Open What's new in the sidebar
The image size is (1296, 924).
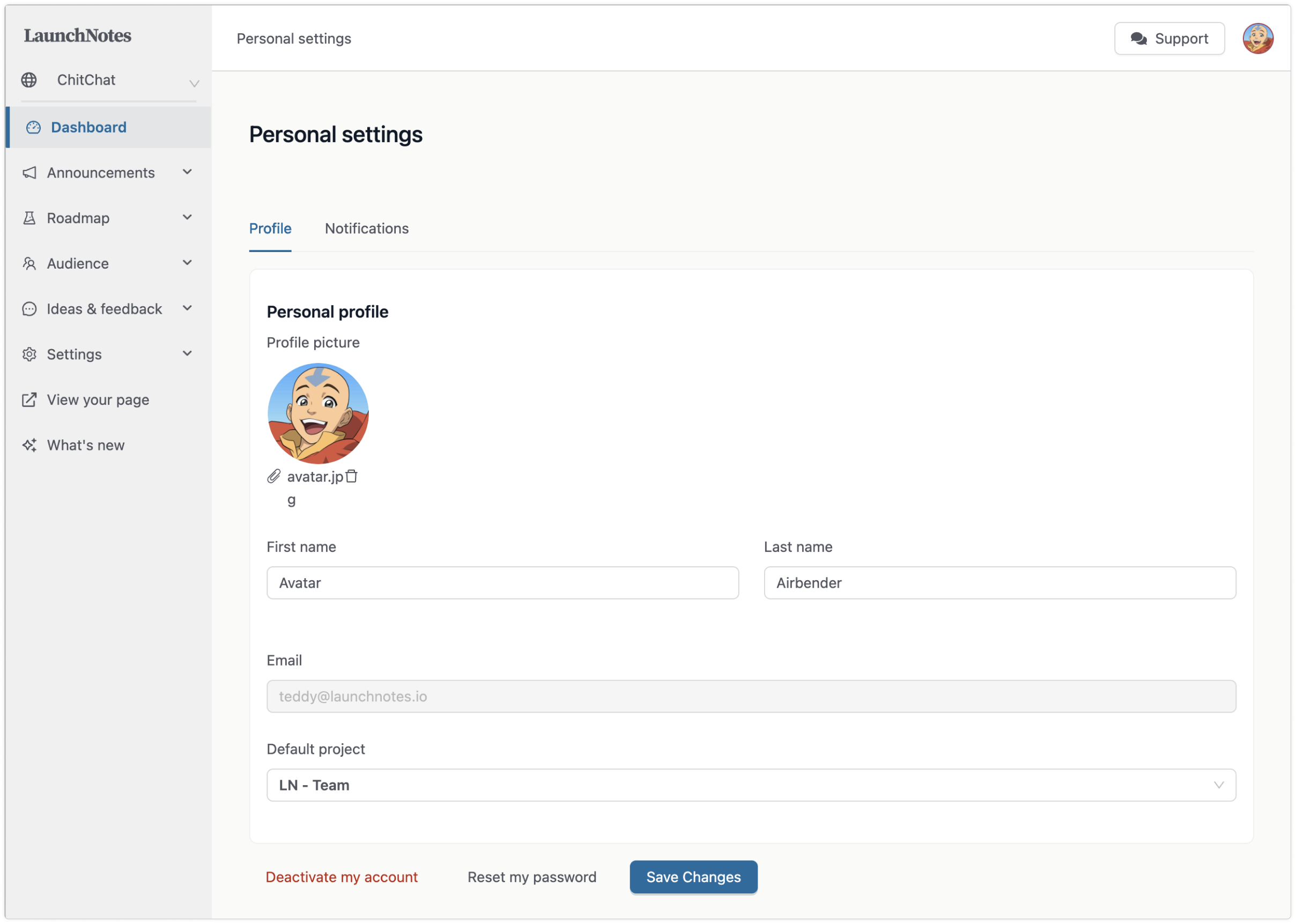[x=85, y=446]
